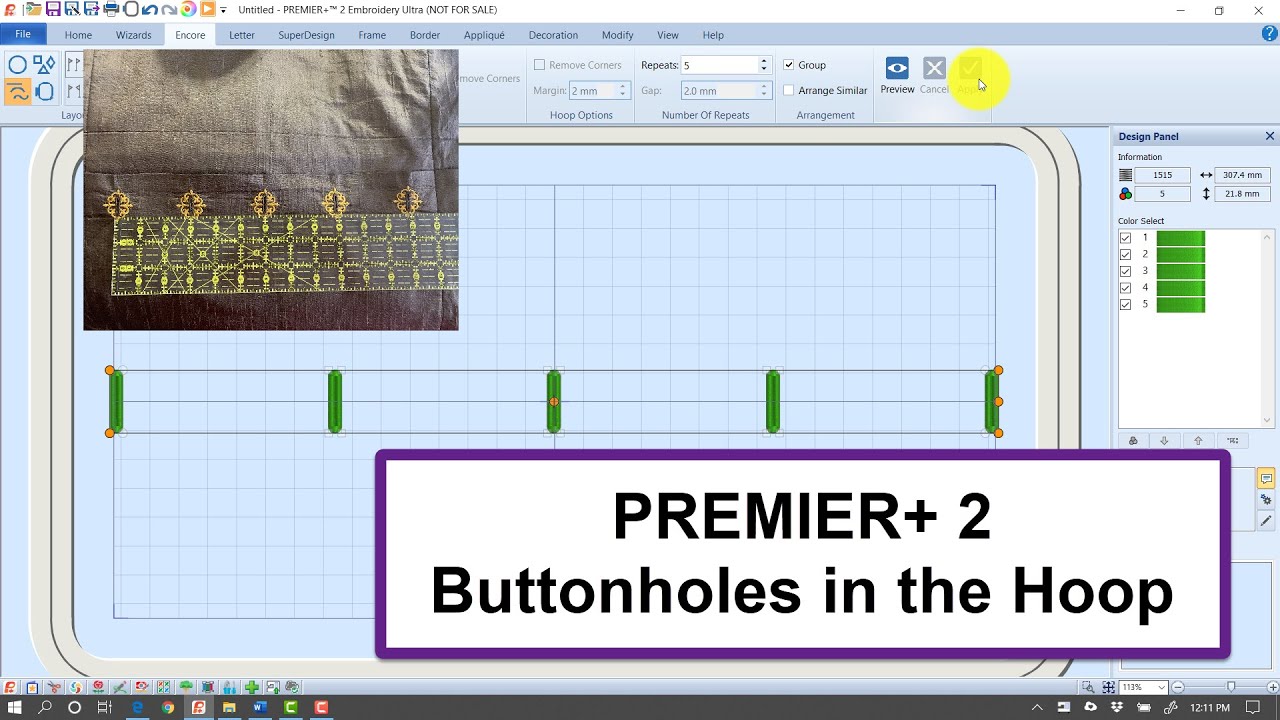Click the Save icon in quick access toolbar
The height and width of the screenshot is (720, 1280).
(53, 9)
